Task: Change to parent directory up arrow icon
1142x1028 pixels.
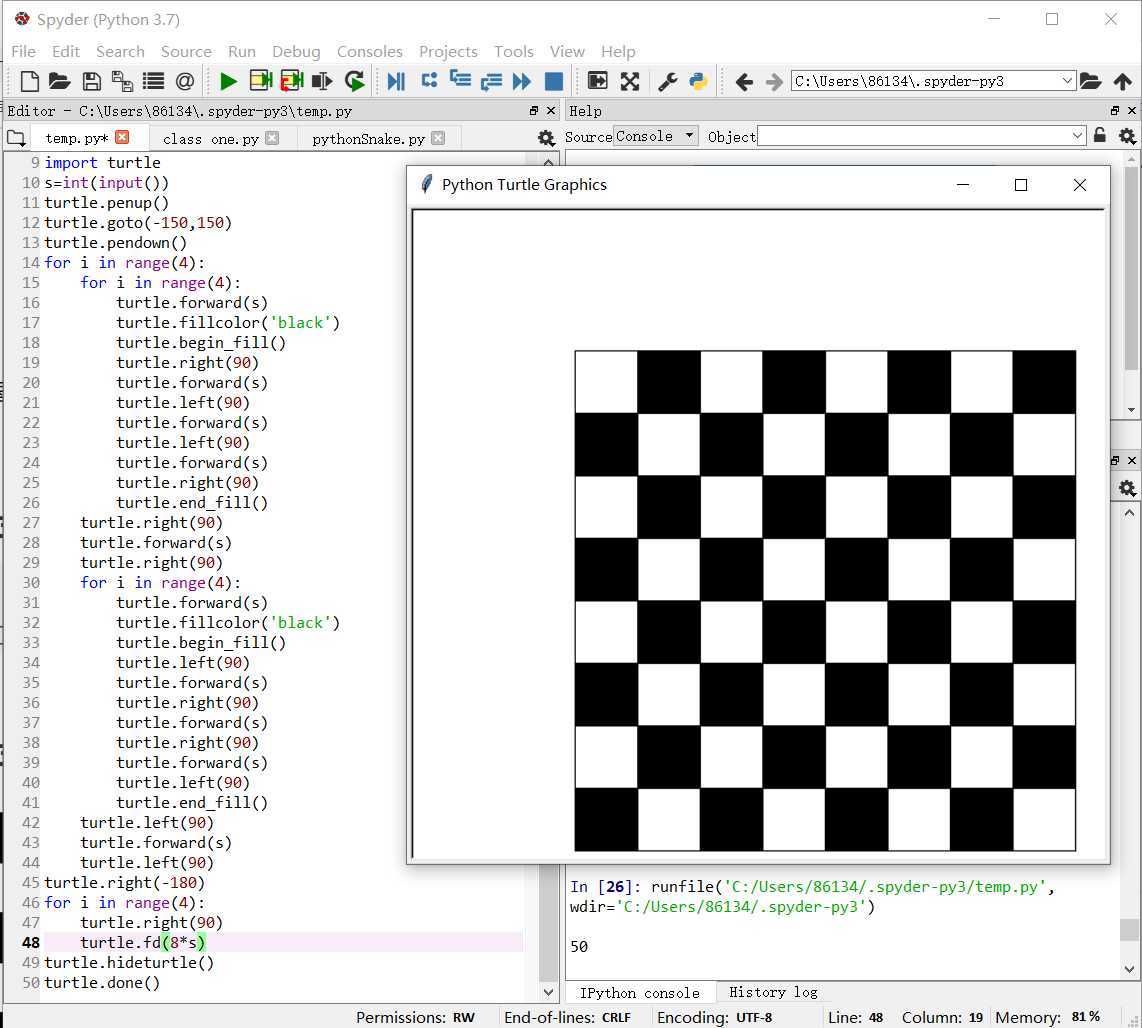Action: click(x=1122, y=82)
